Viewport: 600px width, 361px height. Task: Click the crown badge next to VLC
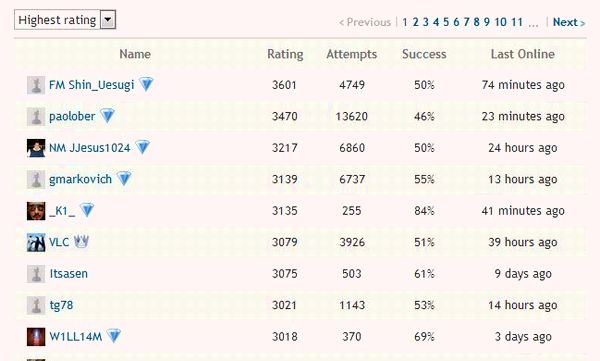pos(81,242)
